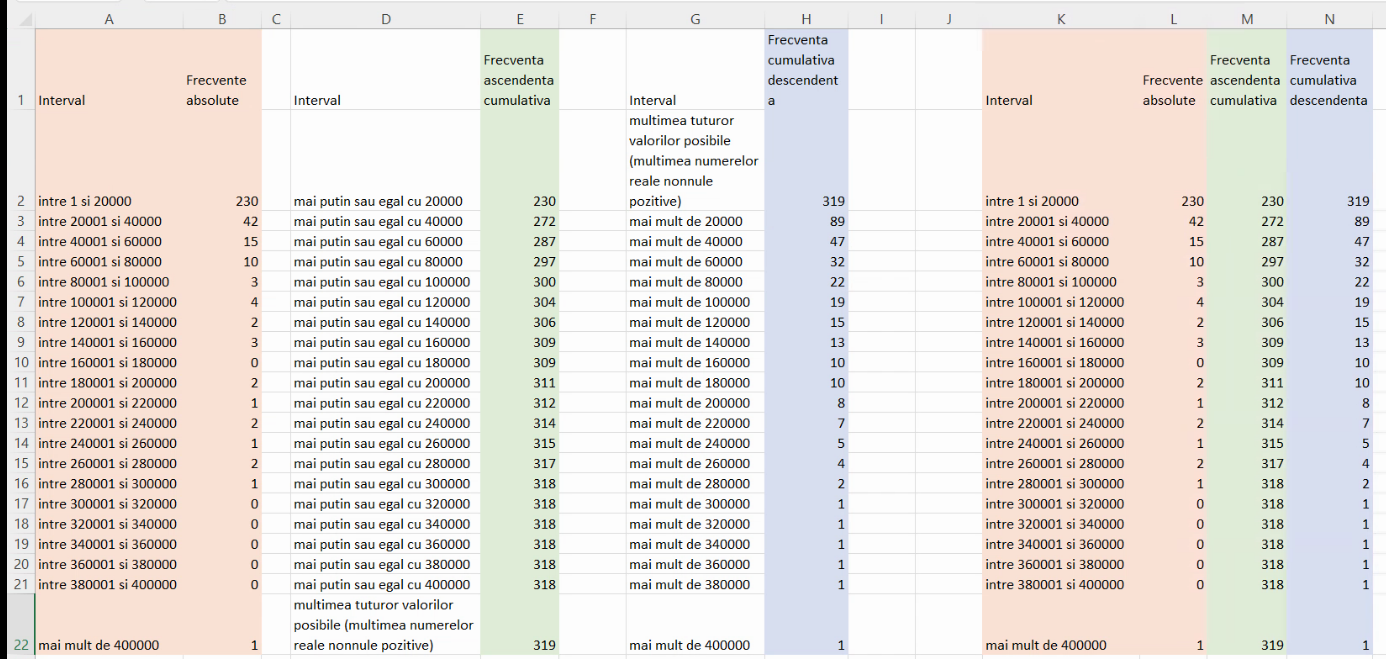Select row 1 header

coord(20,100)
